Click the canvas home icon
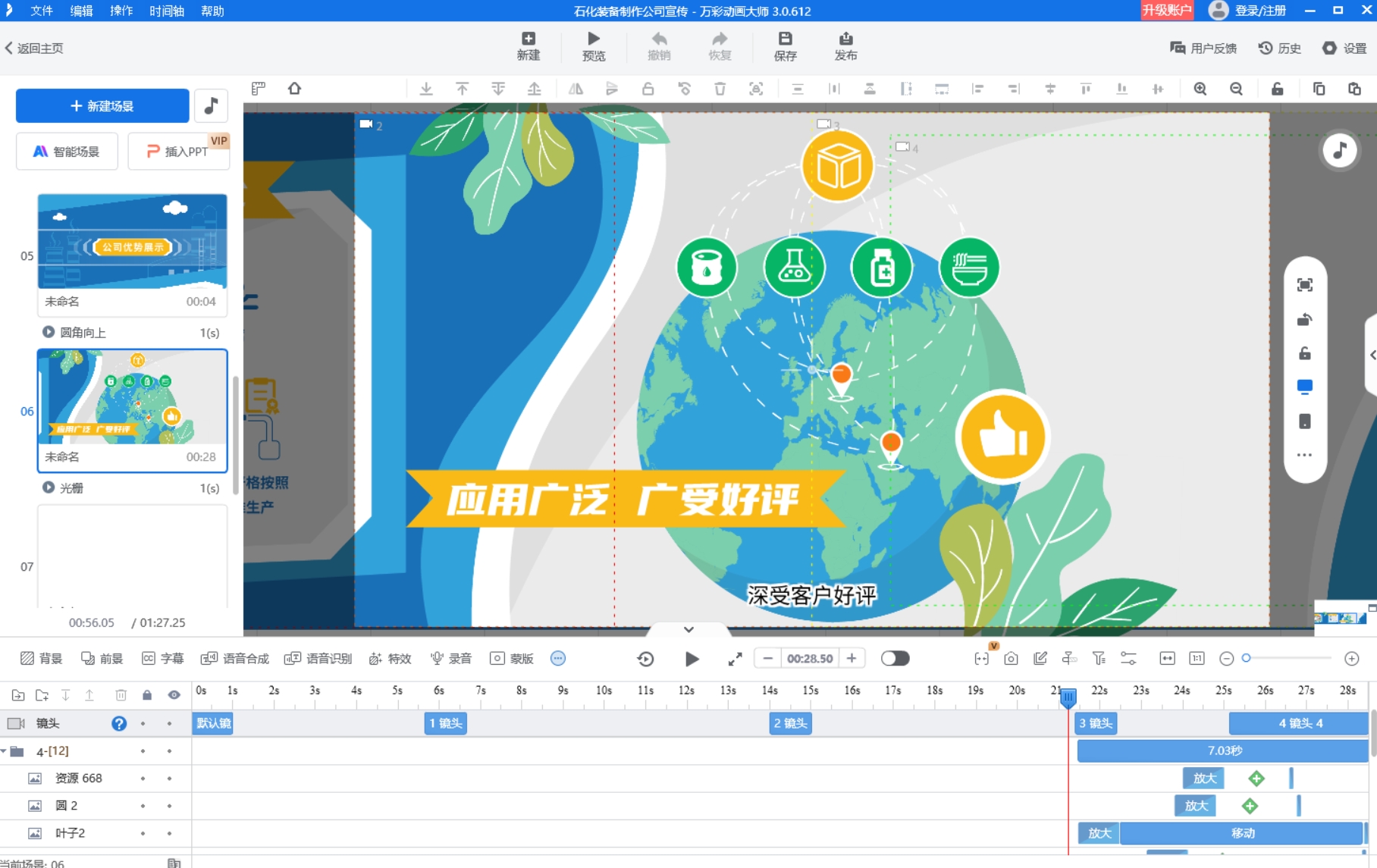 (294, 89)
